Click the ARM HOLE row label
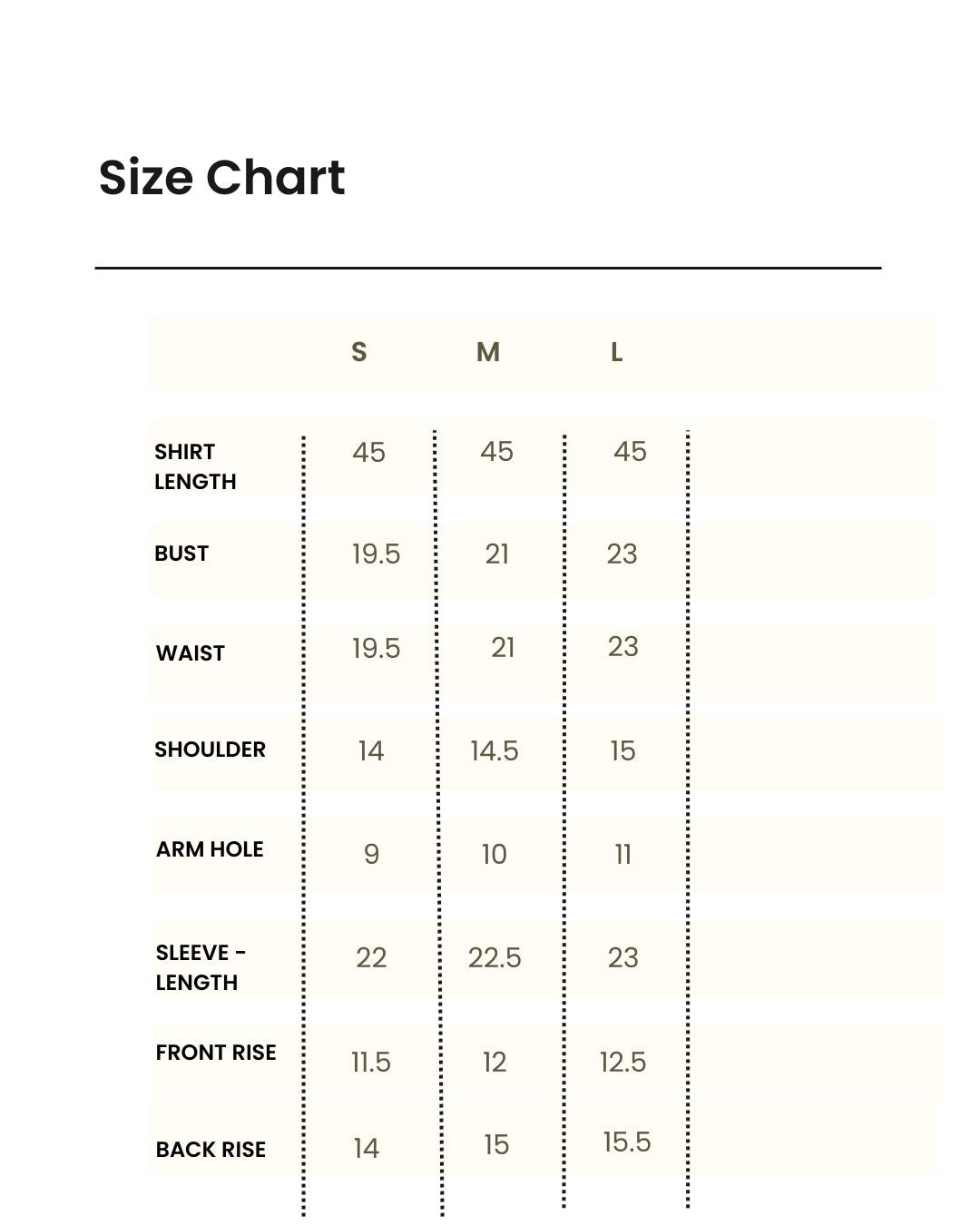This screenshot has height=1225, width=980. click(210, 849)
